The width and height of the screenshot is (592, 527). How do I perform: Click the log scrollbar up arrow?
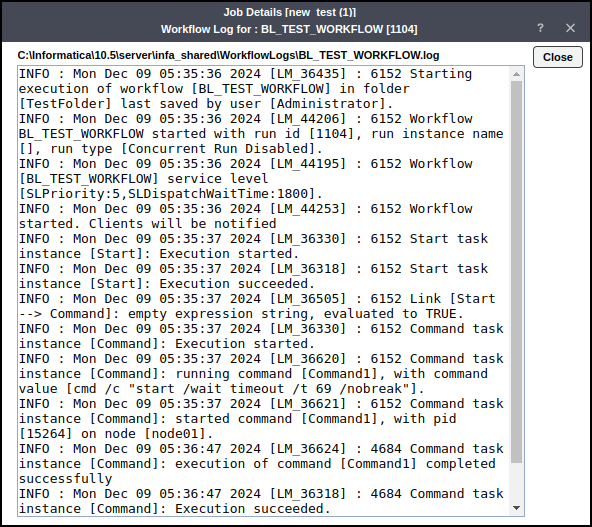click(x=516, y=74)
